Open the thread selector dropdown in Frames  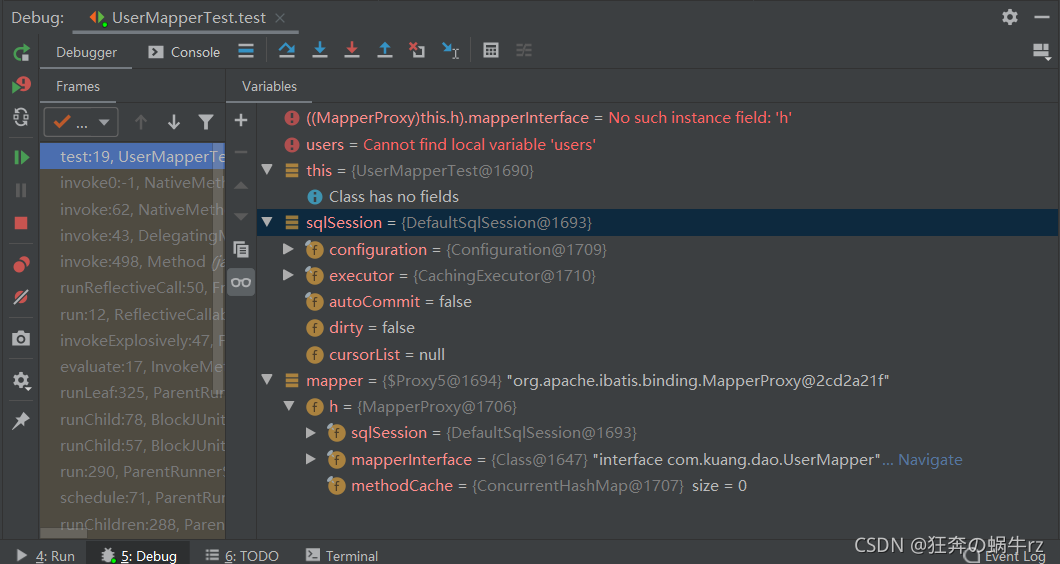pos(81,122)
